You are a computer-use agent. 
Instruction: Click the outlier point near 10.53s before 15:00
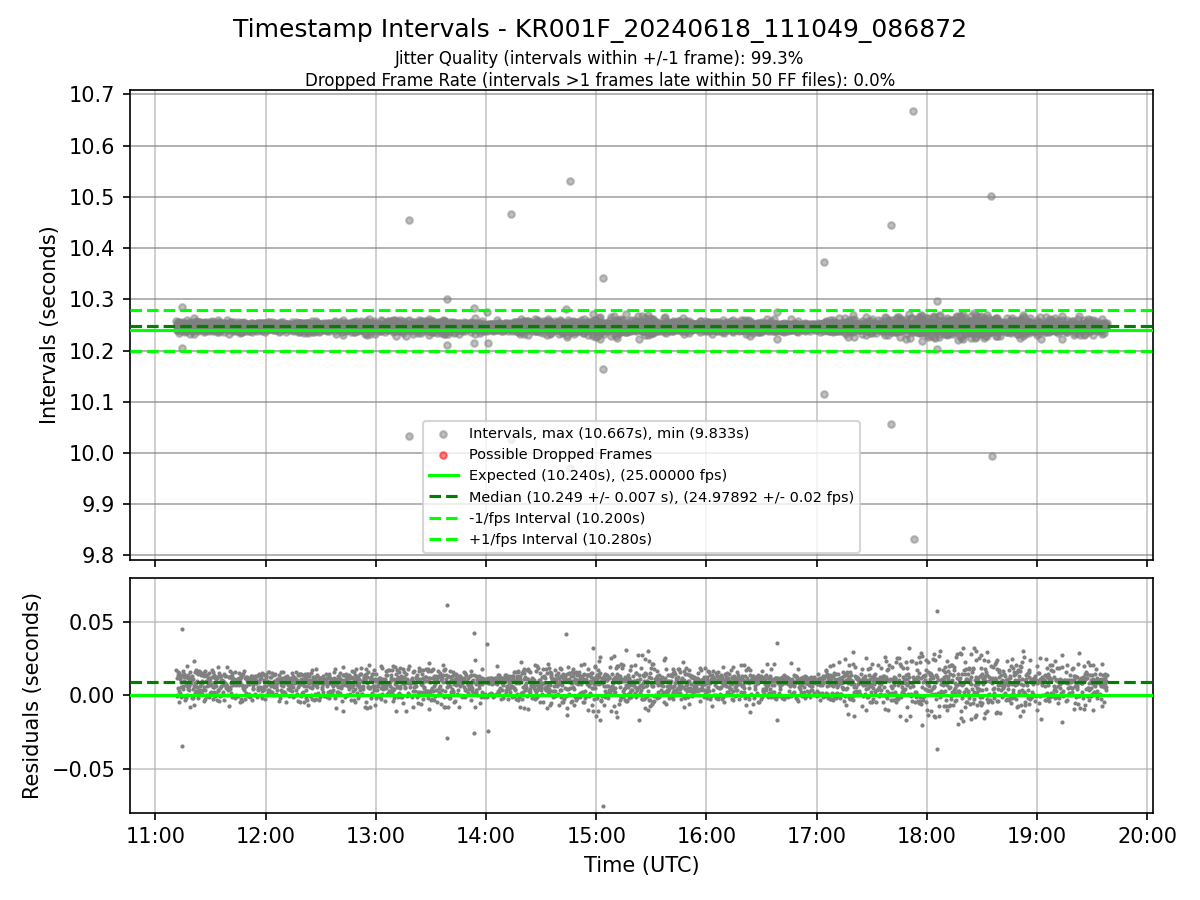pos(570,181)
